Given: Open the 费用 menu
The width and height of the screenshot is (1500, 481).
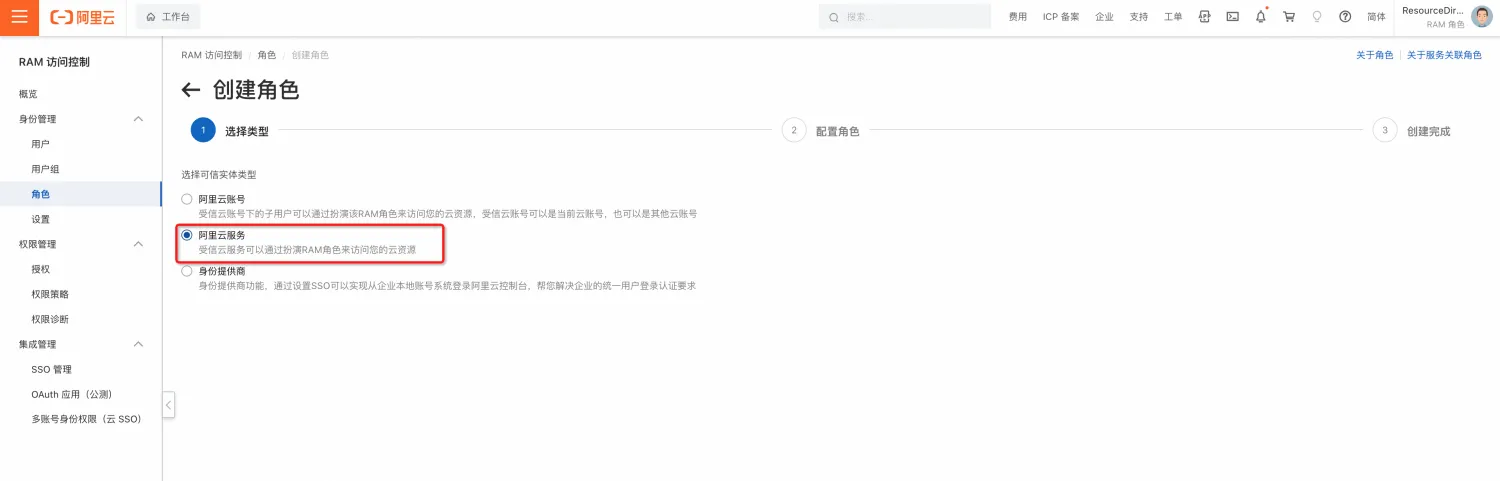Looking at the screenshot, I should coord(1018,17).
